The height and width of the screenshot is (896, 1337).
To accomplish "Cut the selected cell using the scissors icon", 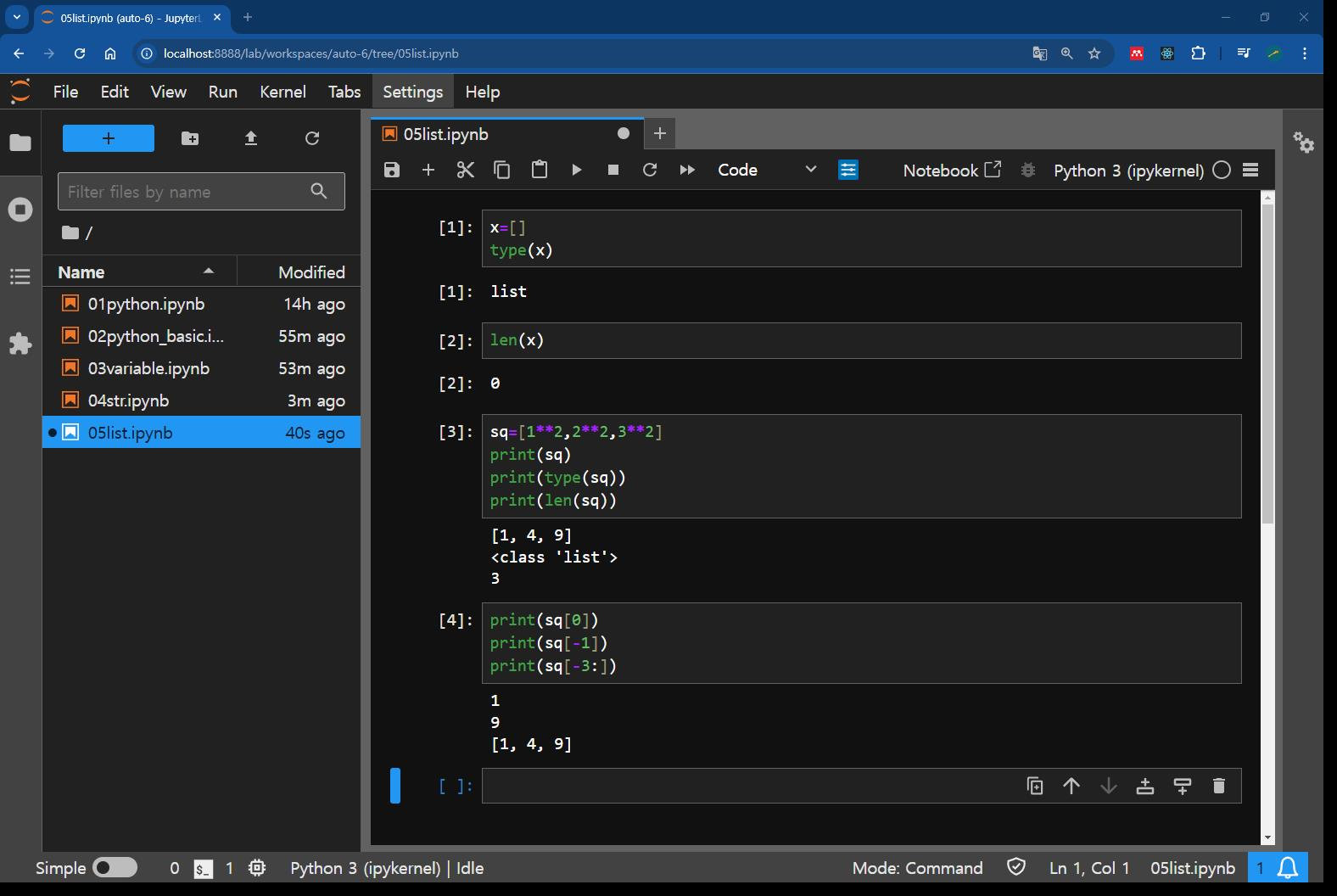I will tap(465, 170).
